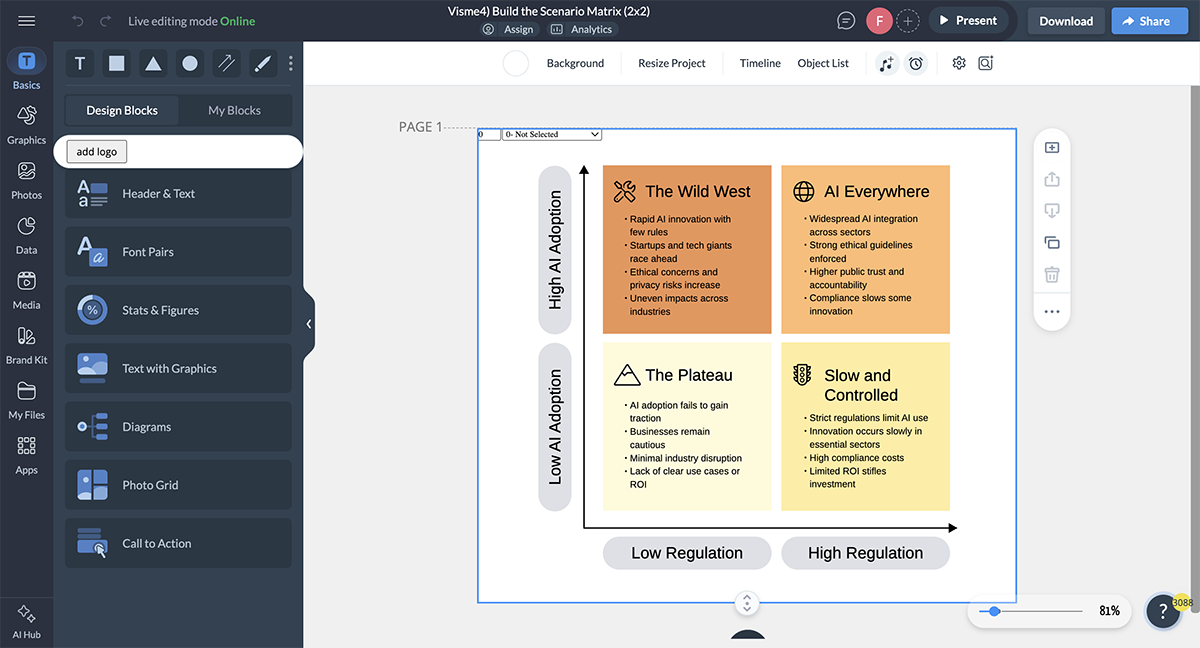Image resolution: width=1200 pixels, height=648 pixels.
Task: Select the triangle shape tool
Action: [x=153, y=64]
